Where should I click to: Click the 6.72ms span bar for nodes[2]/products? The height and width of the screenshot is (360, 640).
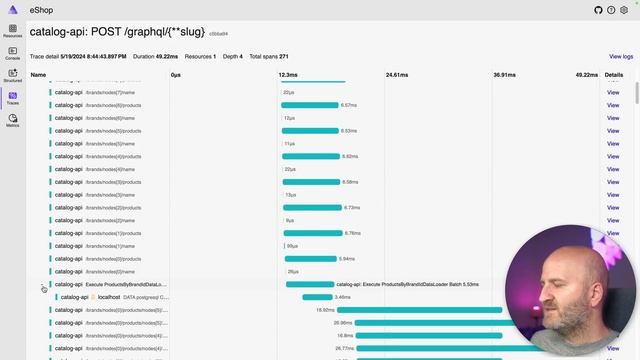[x=312, y=208]
